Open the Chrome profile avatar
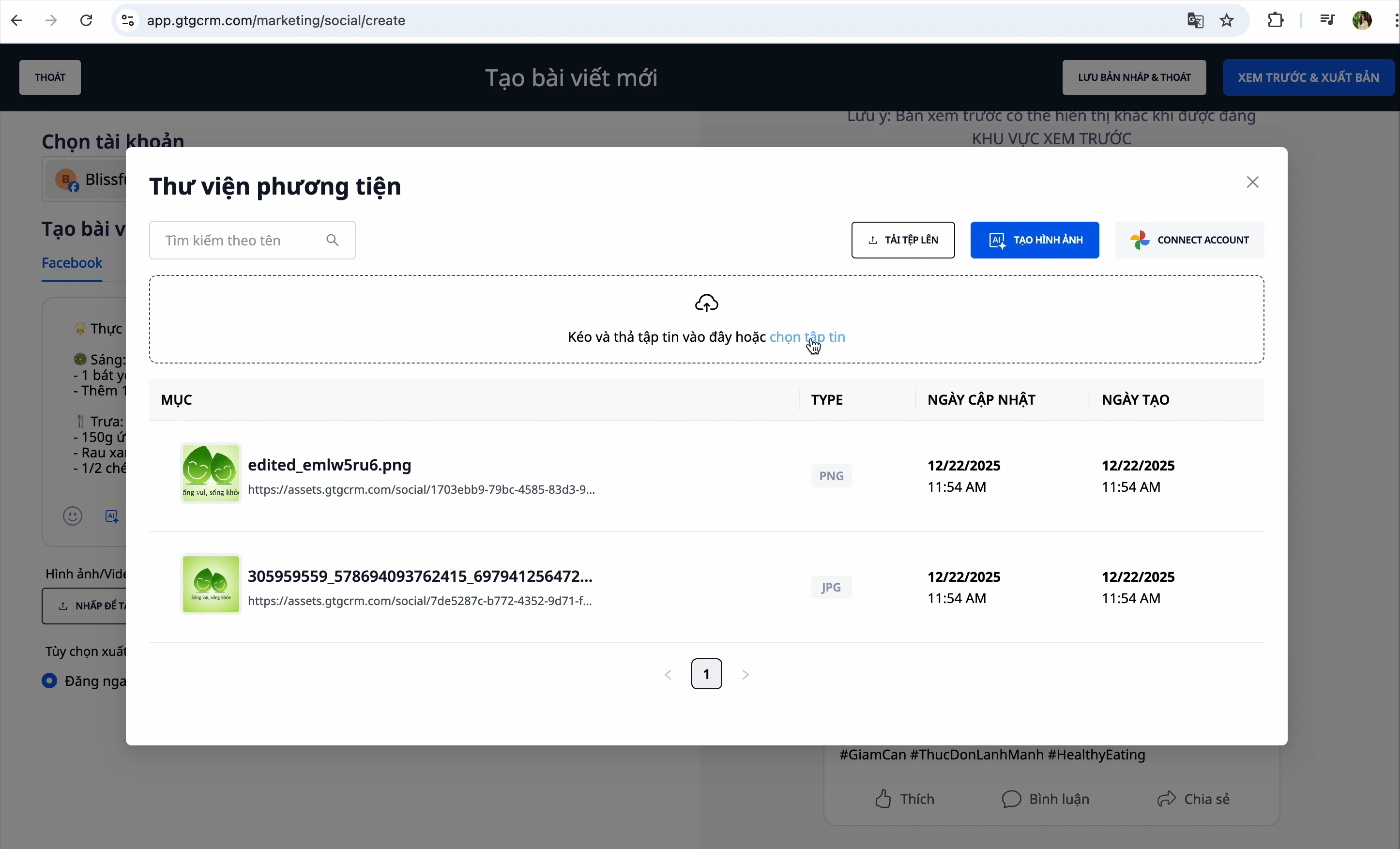The width and height of the screenshot is (1400, 849). pos(1362,21)
